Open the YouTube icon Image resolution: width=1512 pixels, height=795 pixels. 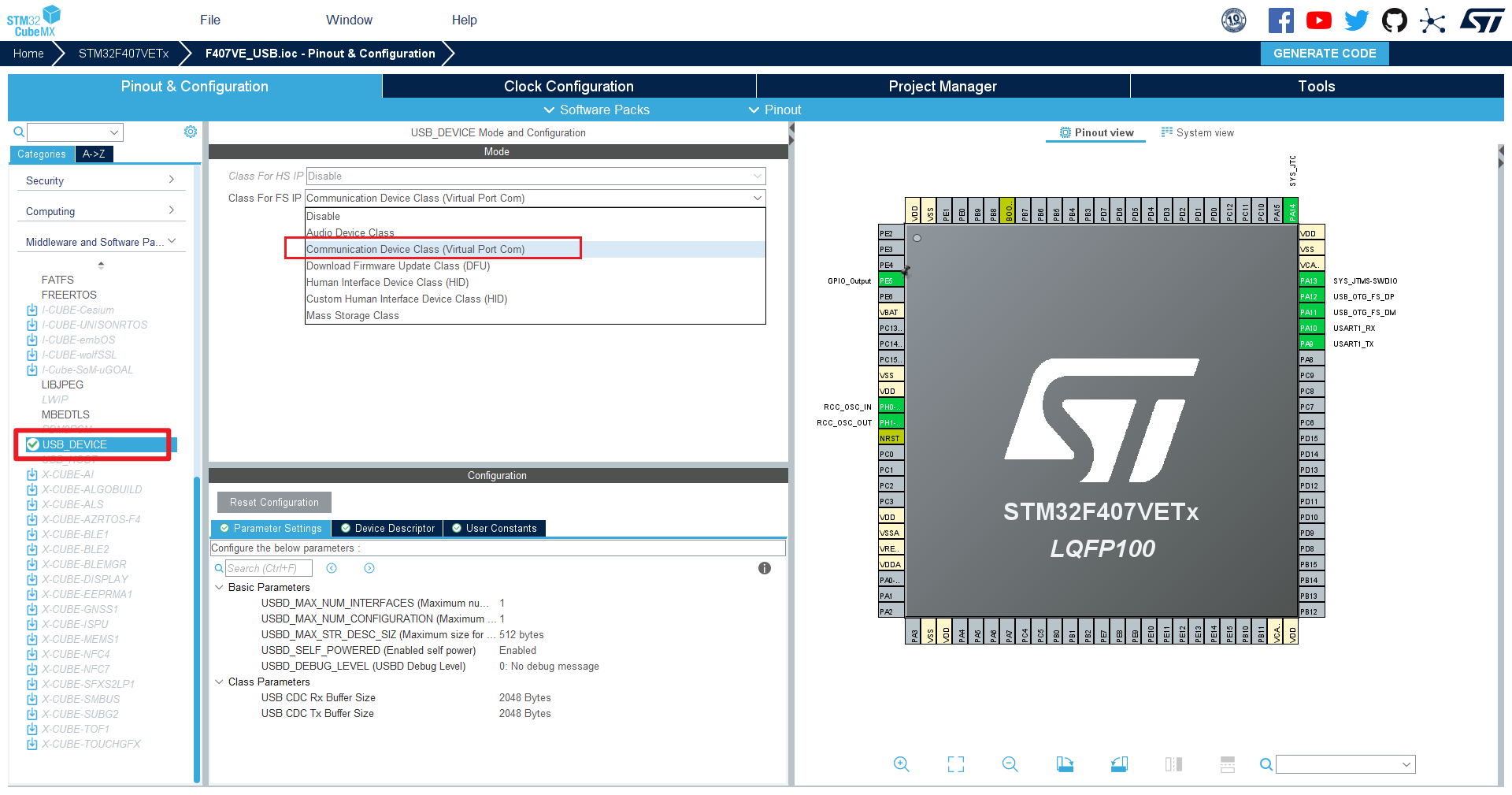click(x=1318, y=20)
